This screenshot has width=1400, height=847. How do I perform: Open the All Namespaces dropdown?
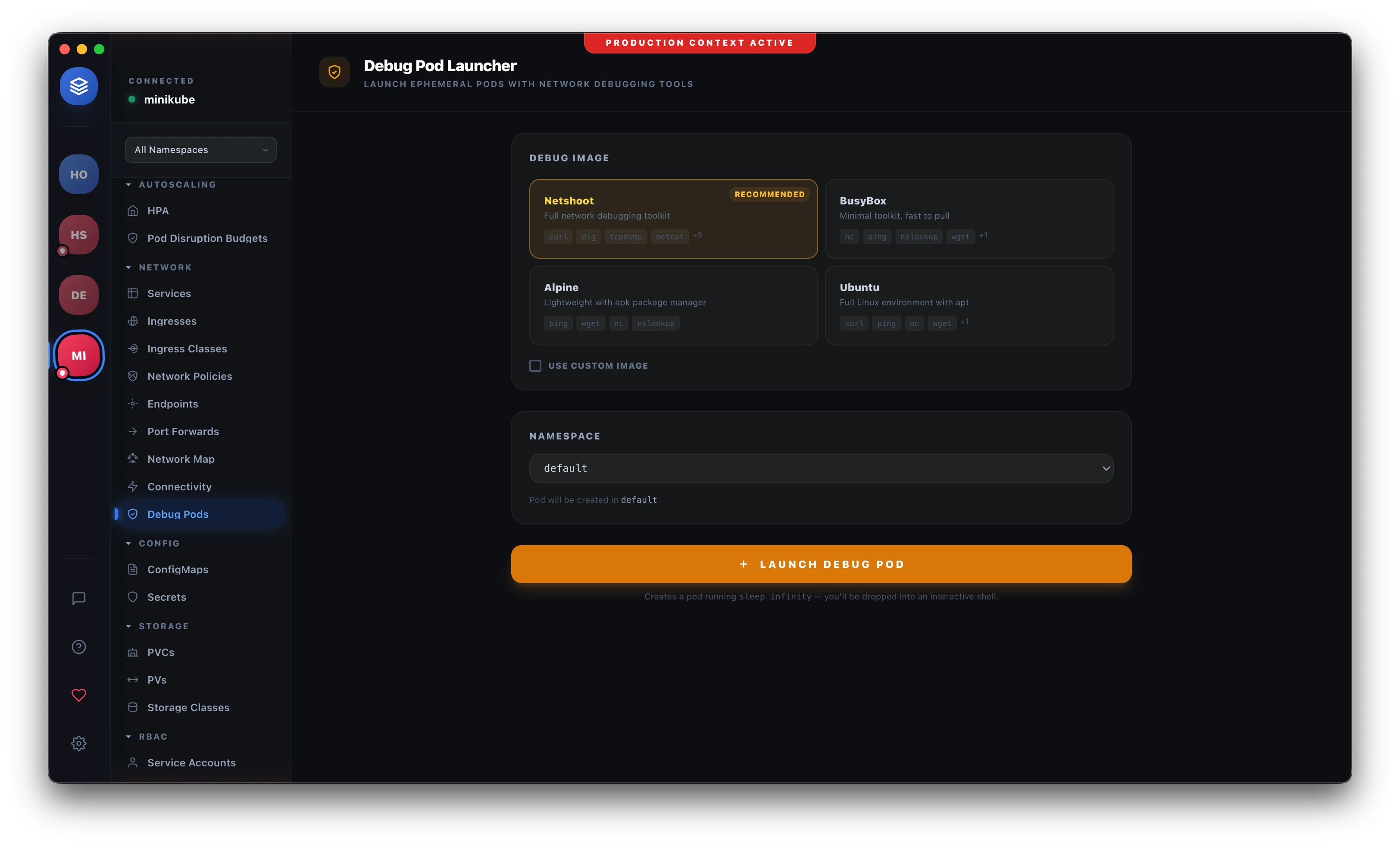[x=200, y=150]
